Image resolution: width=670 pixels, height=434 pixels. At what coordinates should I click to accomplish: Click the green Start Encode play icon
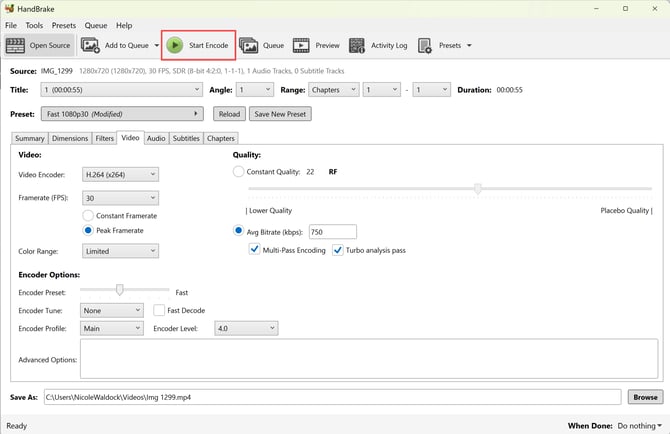(174, 45)
